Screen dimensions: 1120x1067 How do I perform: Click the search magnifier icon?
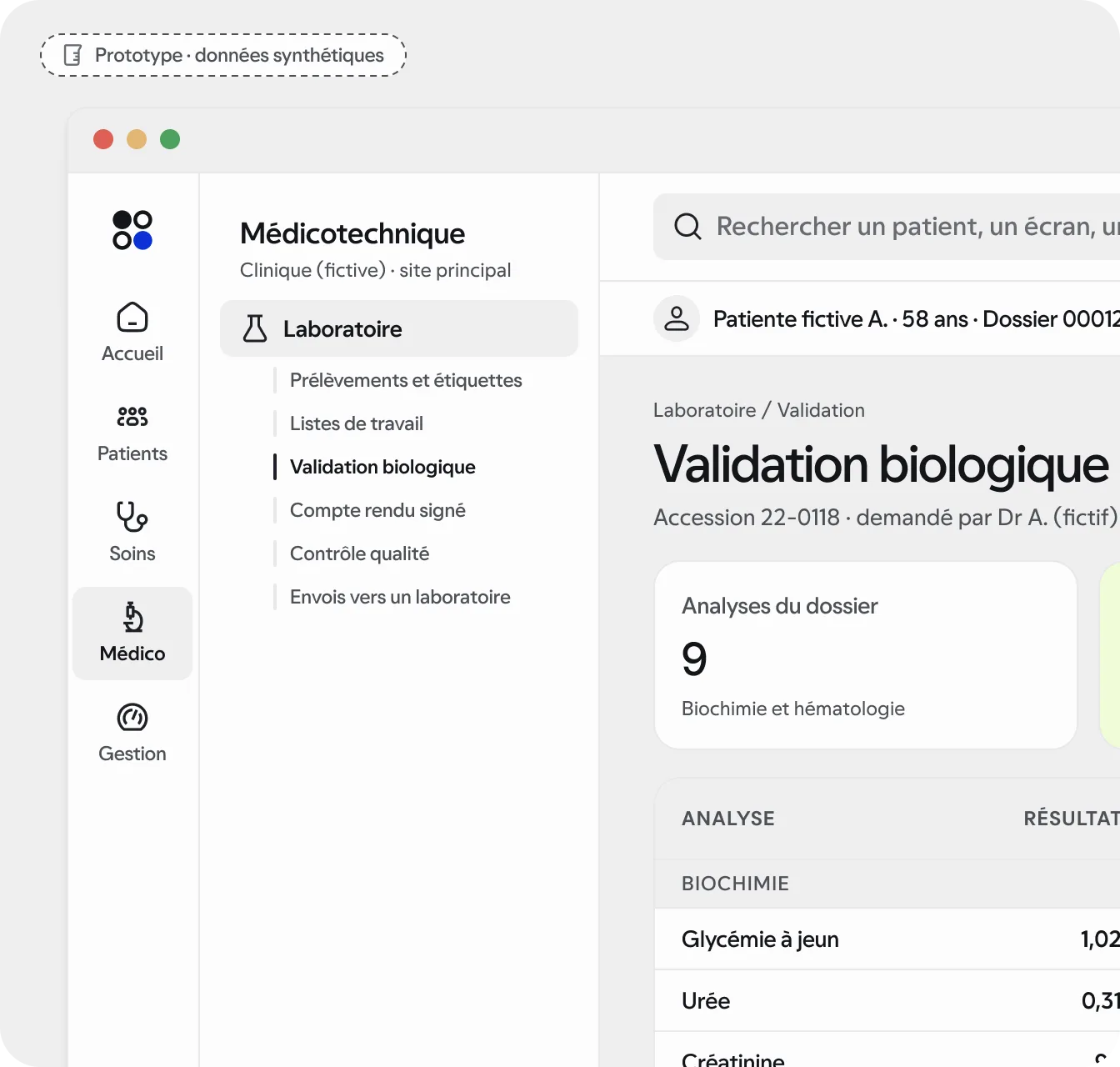[x=687, y=226]
